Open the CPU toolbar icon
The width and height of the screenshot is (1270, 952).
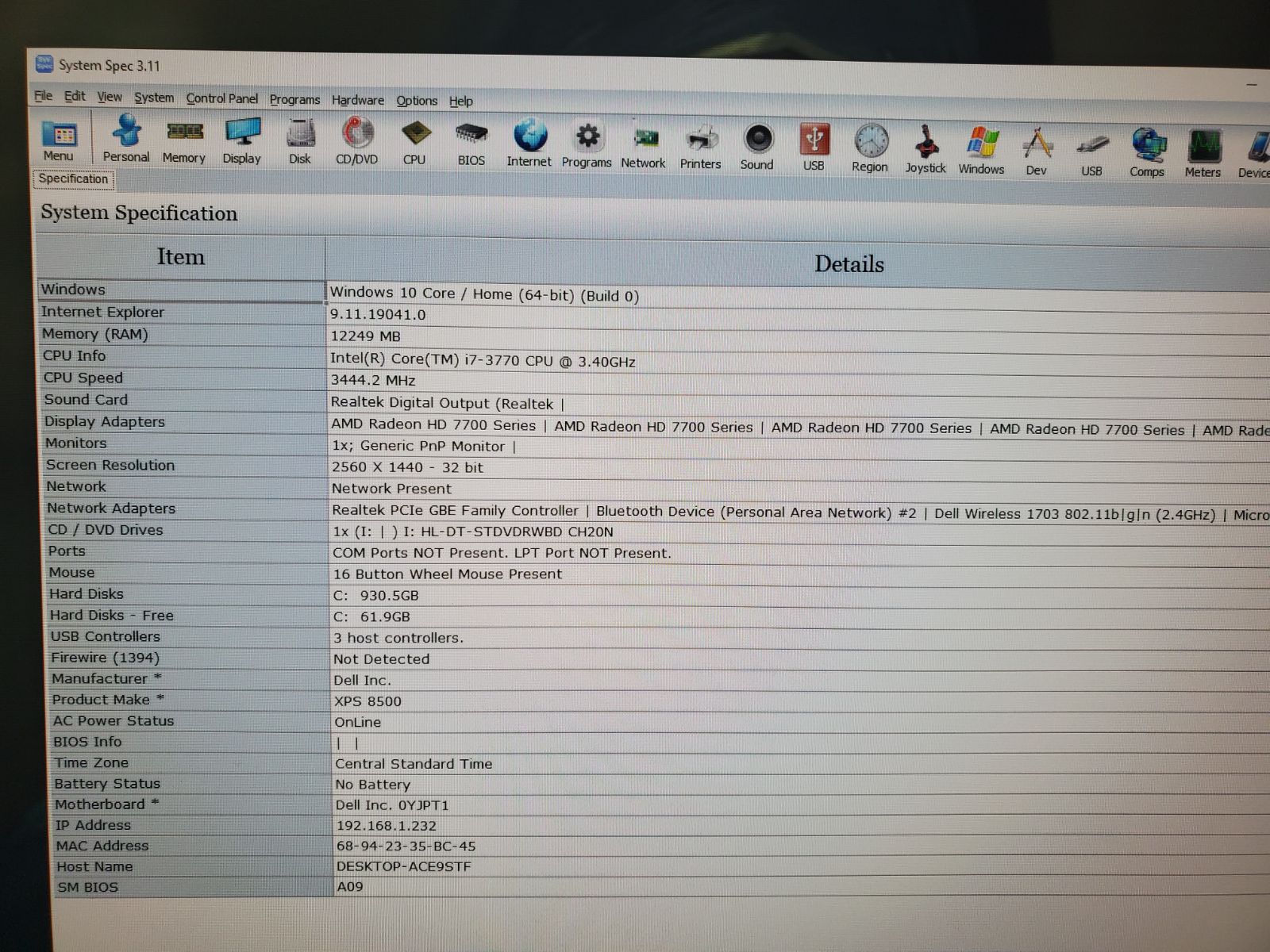(414, 142)
